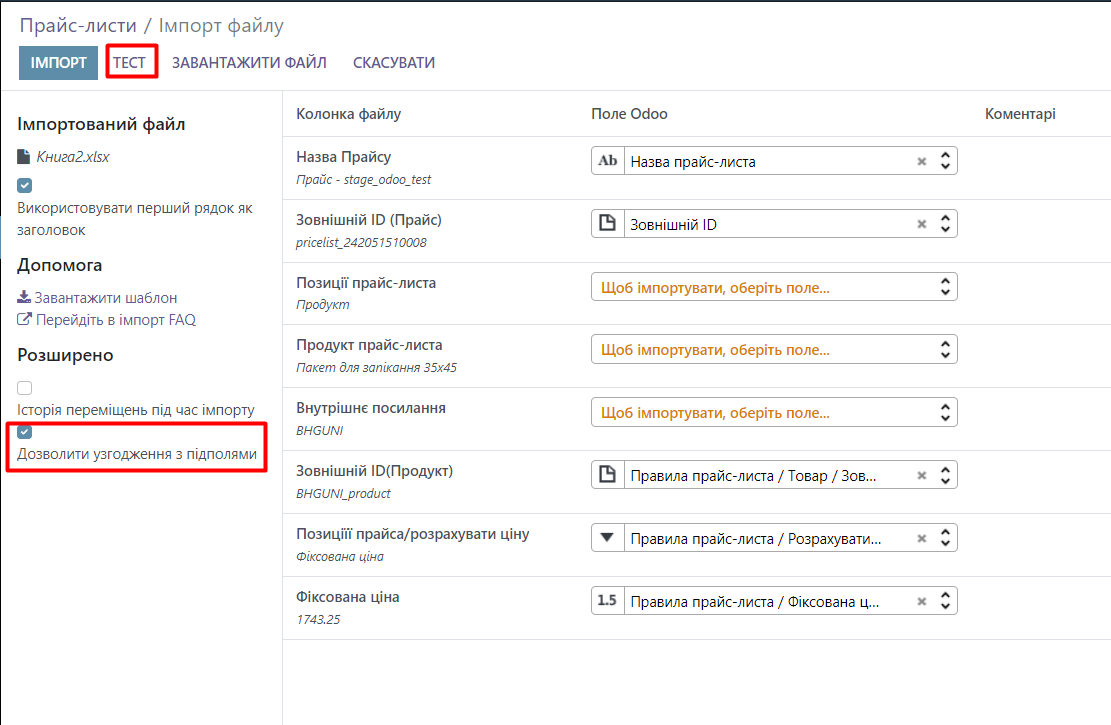Remove the Товар / Зовнішній ID mapping
The width and height of the screenshot is (1111, 725).
click(922, 476)
